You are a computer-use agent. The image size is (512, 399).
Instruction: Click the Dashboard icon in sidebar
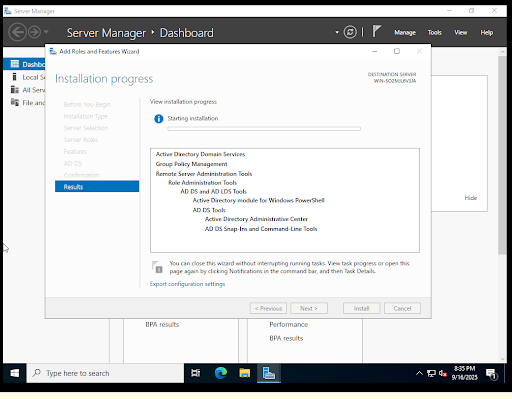[x=15, y=64]
